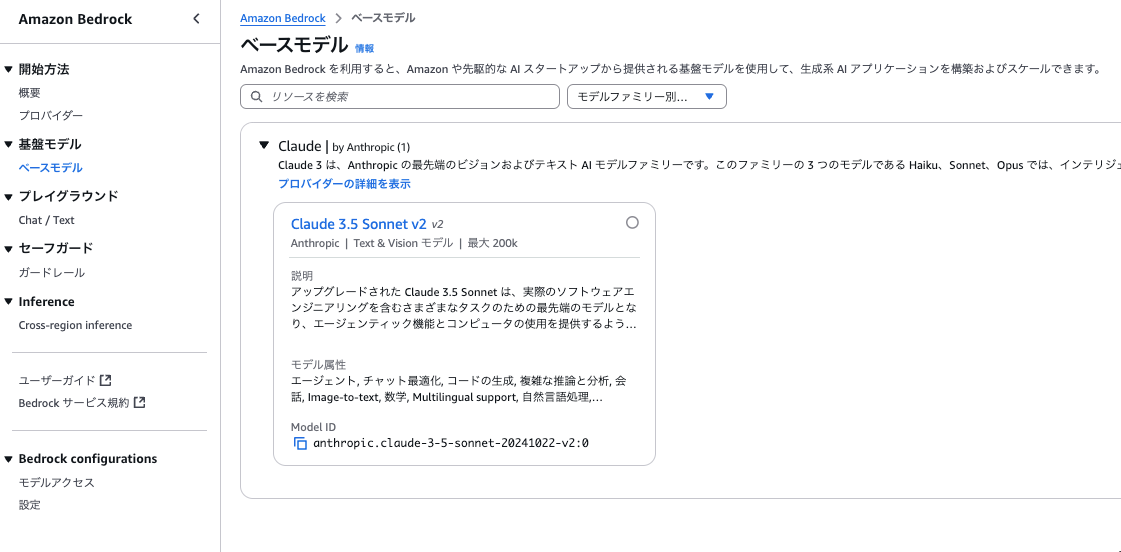Open Bedrock サービス規約 link
This screenshot has width=1121, height=552.
pyautogui.click(x=74, y=403)
